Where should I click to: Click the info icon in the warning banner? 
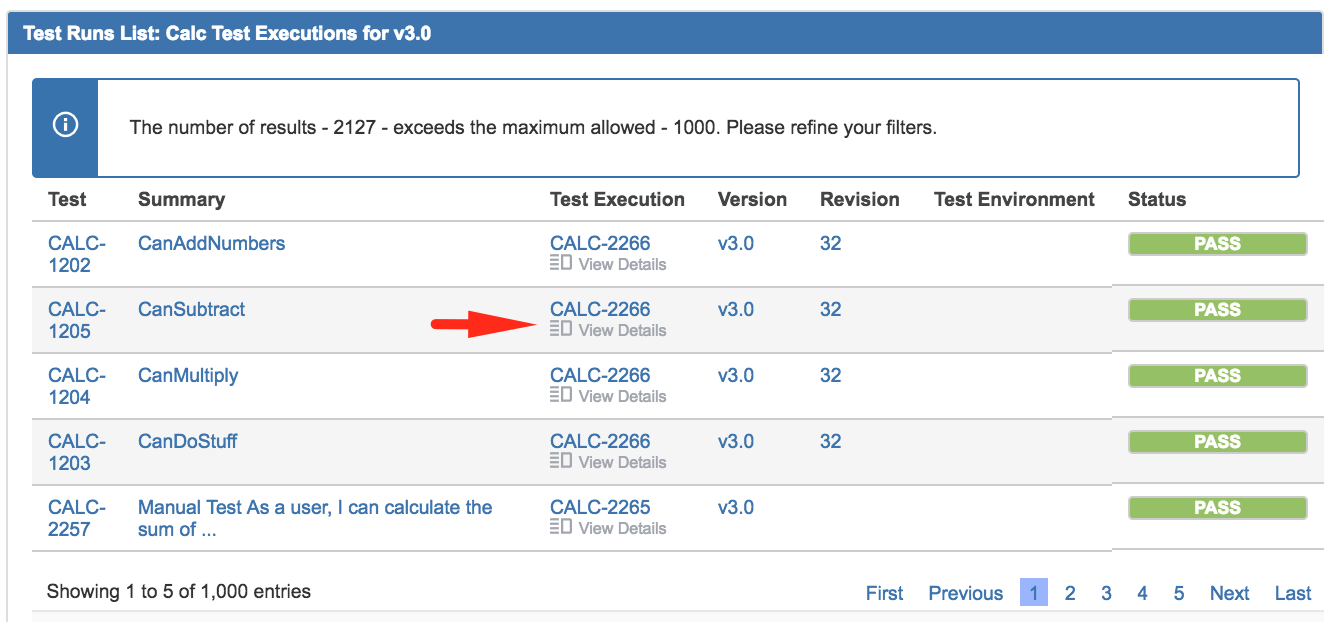tap(65, 126)
